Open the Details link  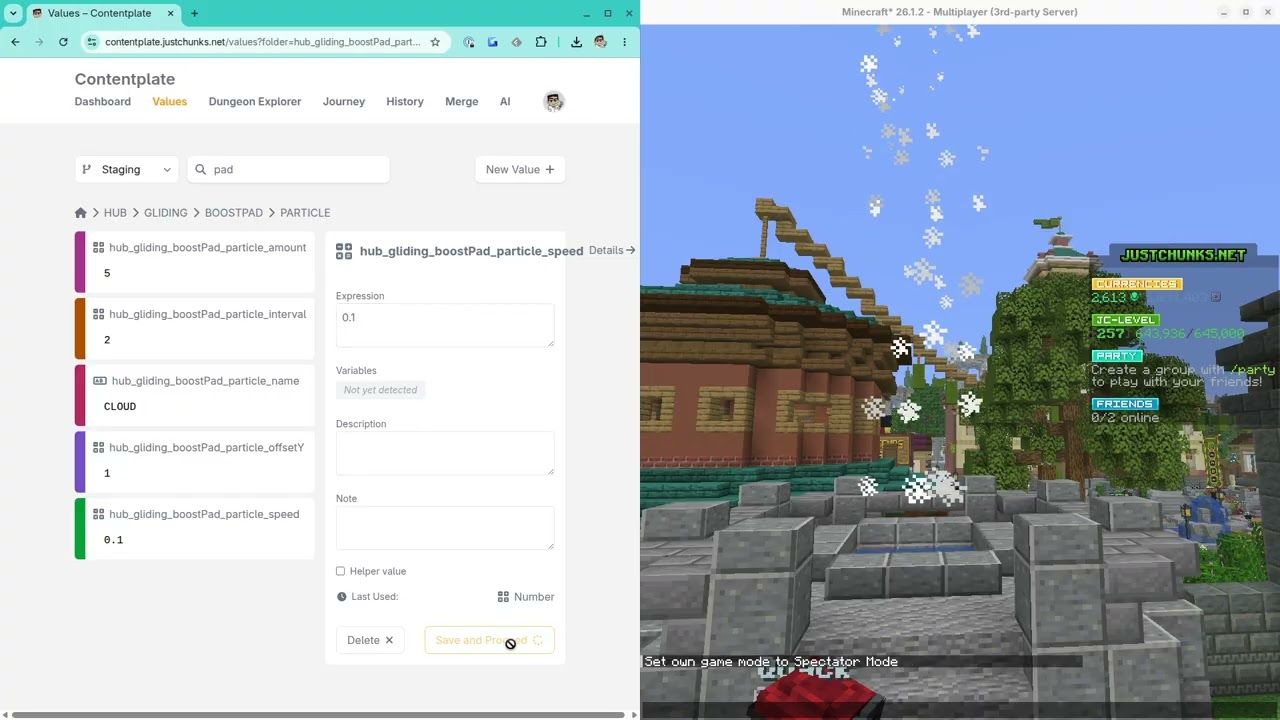tap(612, 250)
